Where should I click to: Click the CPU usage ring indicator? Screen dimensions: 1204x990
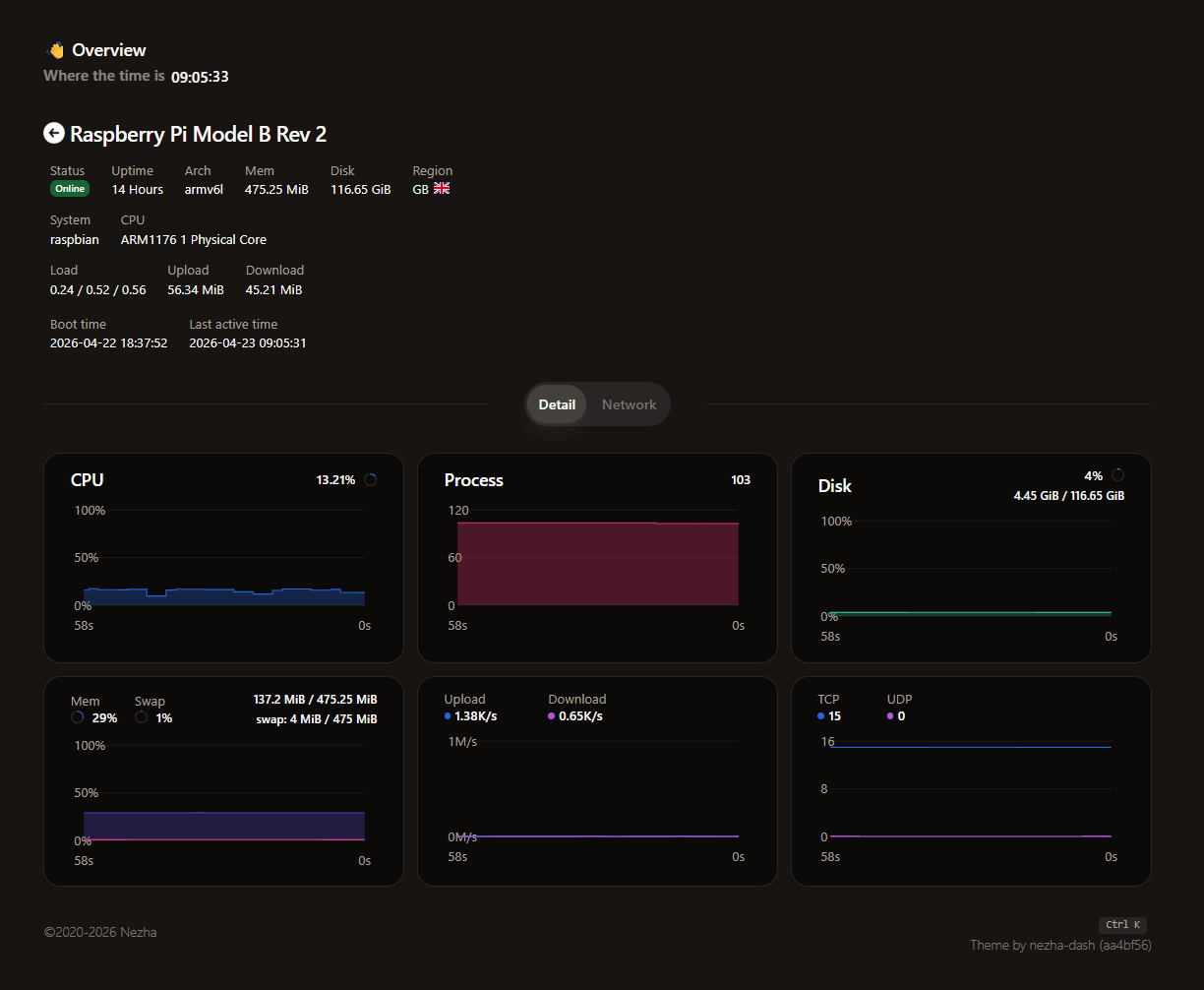[370, 480]
